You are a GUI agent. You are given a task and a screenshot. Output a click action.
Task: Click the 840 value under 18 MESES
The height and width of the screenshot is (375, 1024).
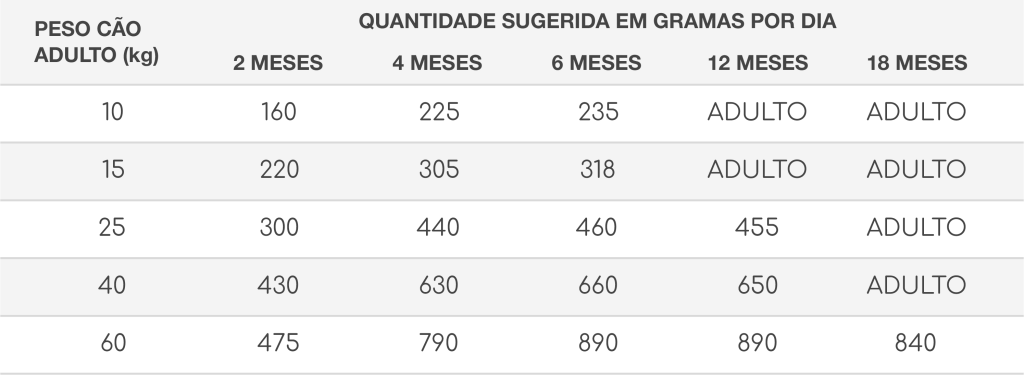click(x=916, y=343)
